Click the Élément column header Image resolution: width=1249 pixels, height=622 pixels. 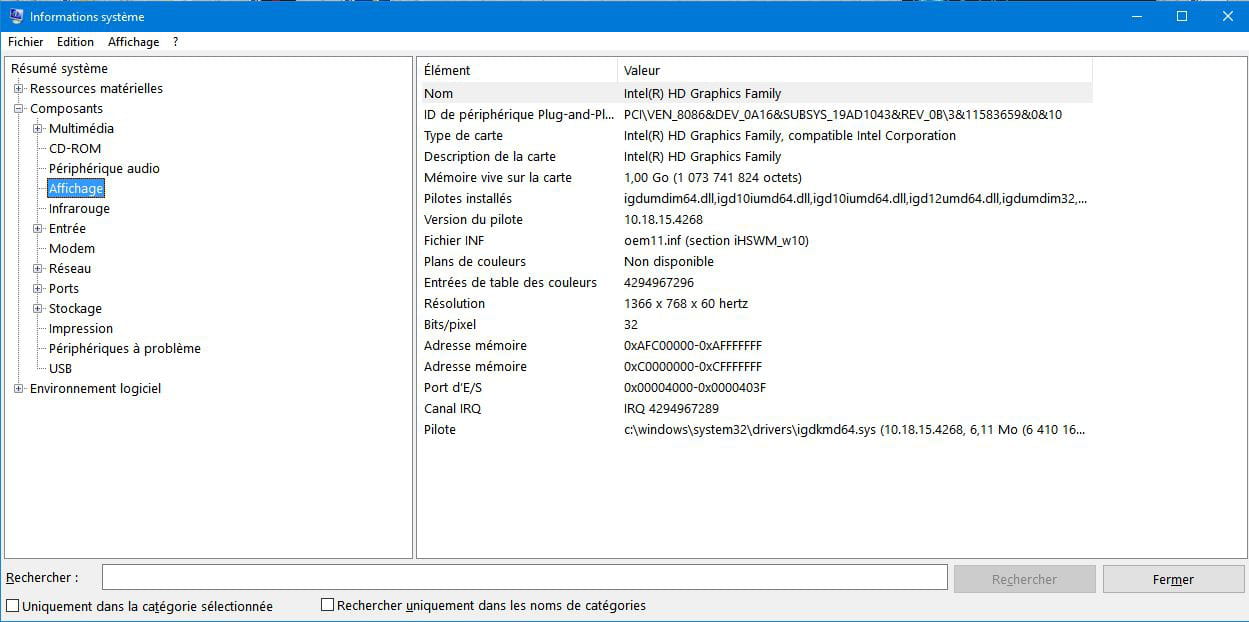[x=517, y=70]
